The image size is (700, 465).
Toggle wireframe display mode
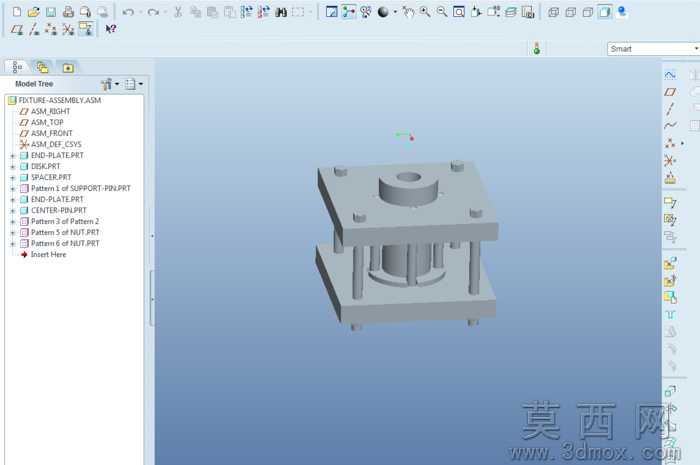[554, 12]
